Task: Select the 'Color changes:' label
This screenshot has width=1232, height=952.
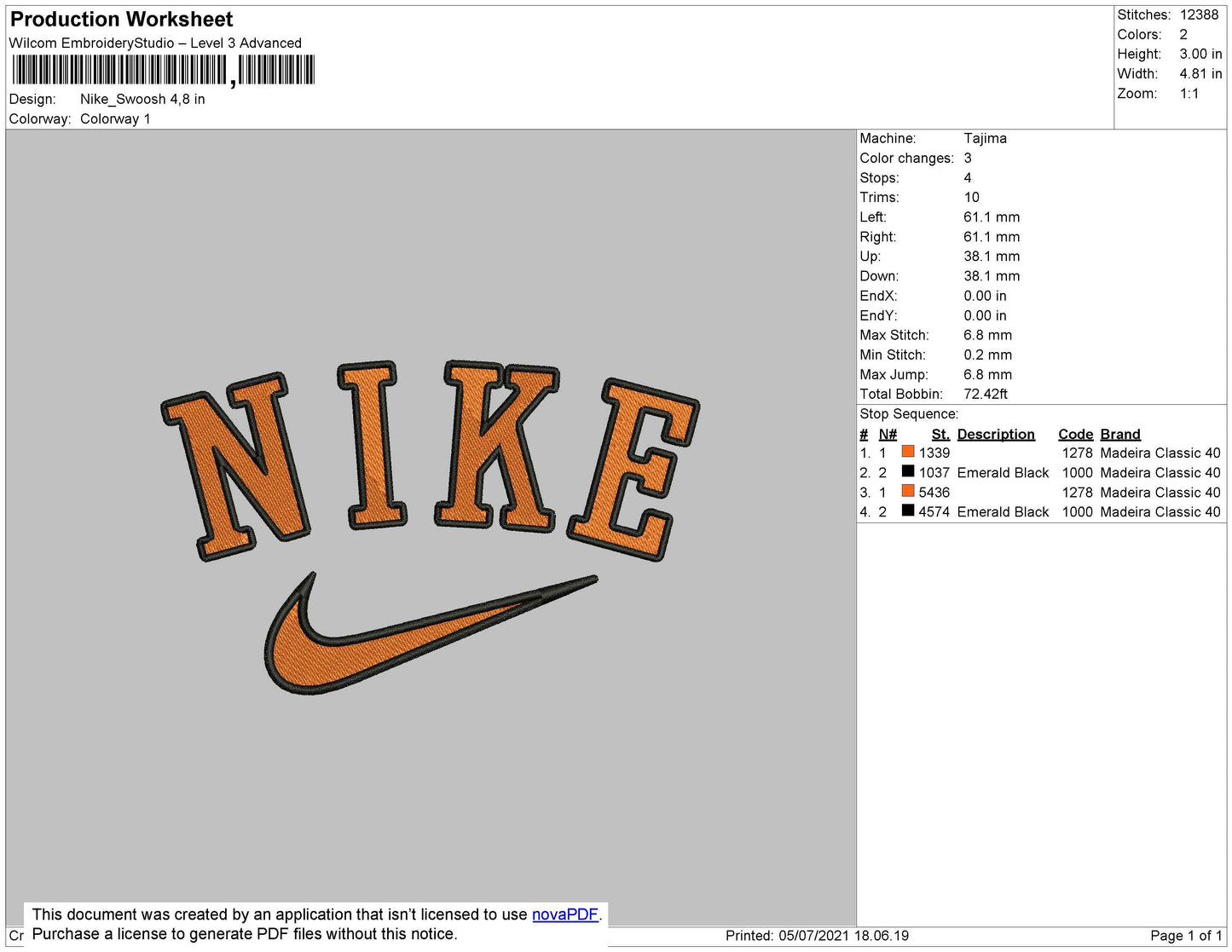Action: (x=906, y=158)
